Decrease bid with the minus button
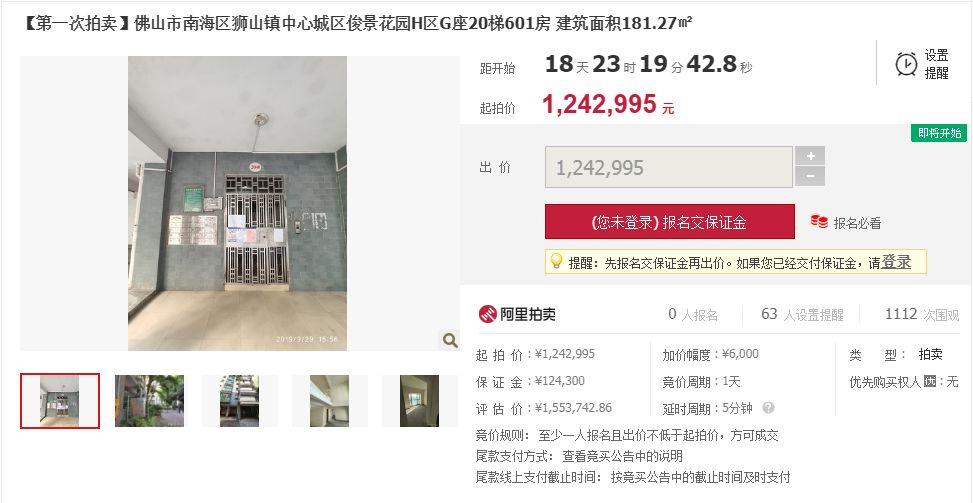973x503 pixels. coord(810,176)
